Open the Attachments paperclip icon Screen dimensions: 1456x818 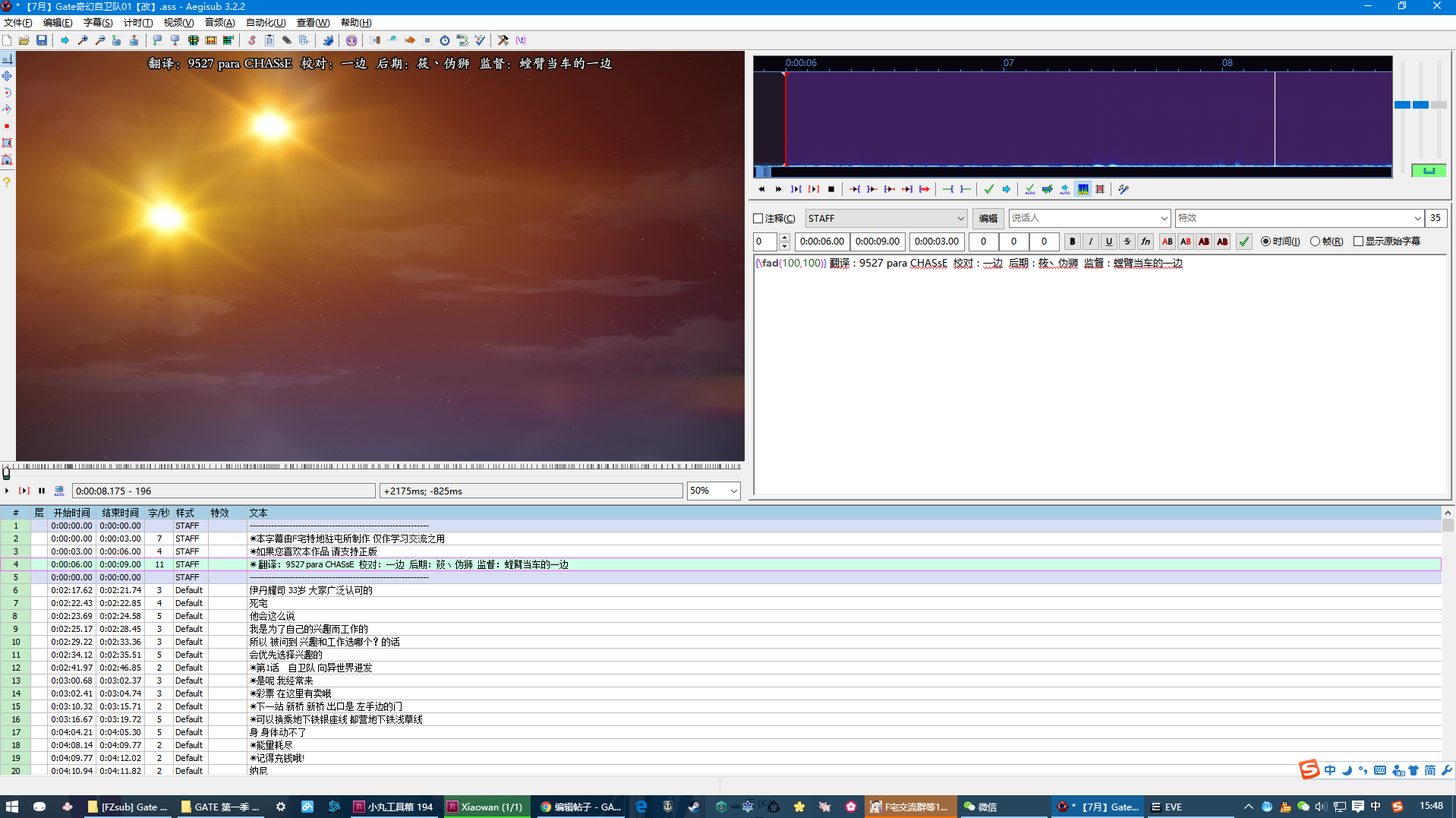(x=287, y=40)
